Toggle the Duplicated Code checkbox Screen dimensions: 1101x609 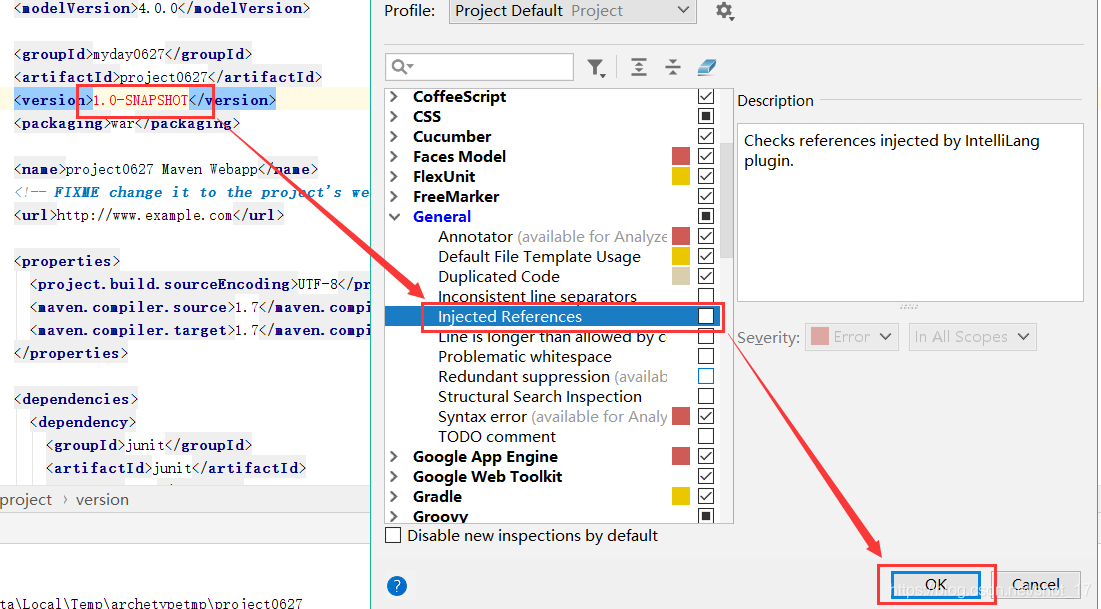[706, 276]
